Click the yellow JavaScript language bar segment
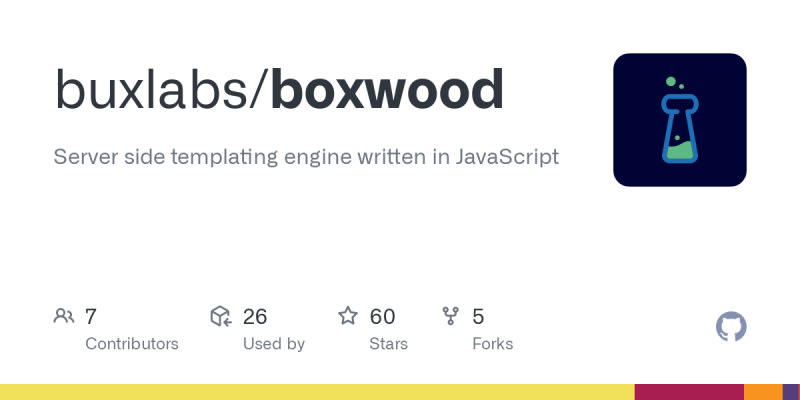The width and height of the screenshot is (800, 400). click(317, 392)
